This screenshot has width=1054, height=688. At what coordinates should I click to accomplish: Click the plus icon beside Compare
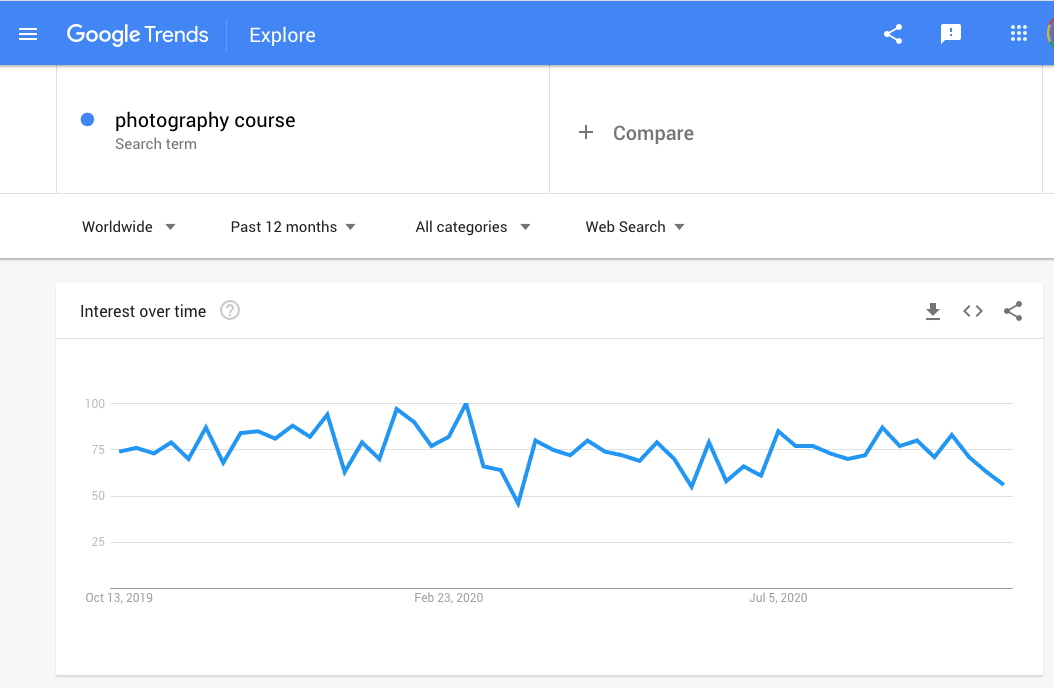click(585, 132)
